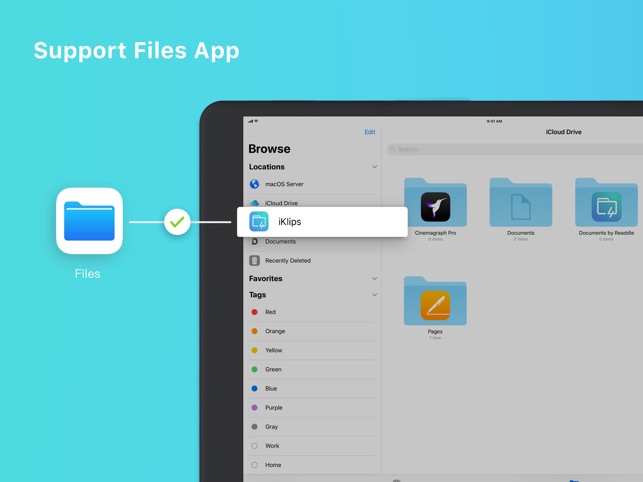
Task: Select the Purple tag
Action: click(312, 407)
